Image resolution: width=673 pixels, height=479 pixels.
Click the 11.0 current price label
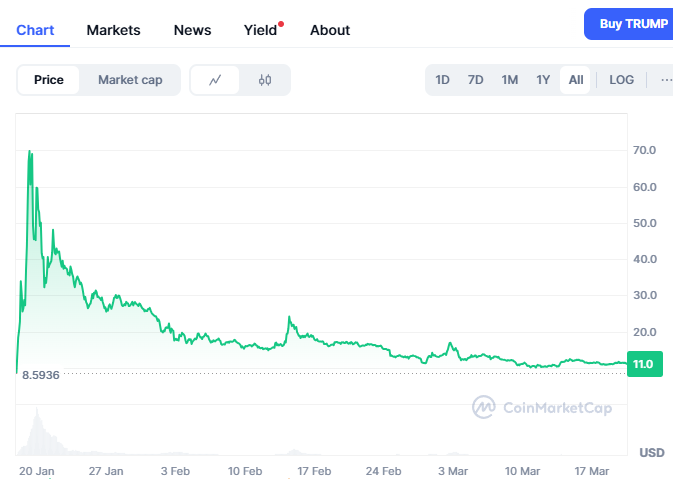[645, 364]
